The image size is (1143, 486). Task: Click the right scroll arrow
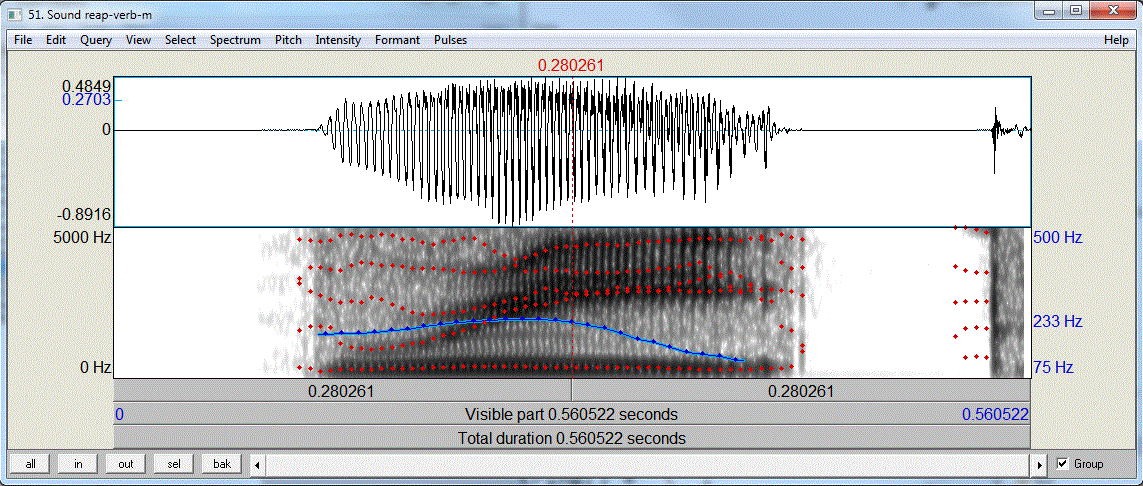(x=1040, y=464)
